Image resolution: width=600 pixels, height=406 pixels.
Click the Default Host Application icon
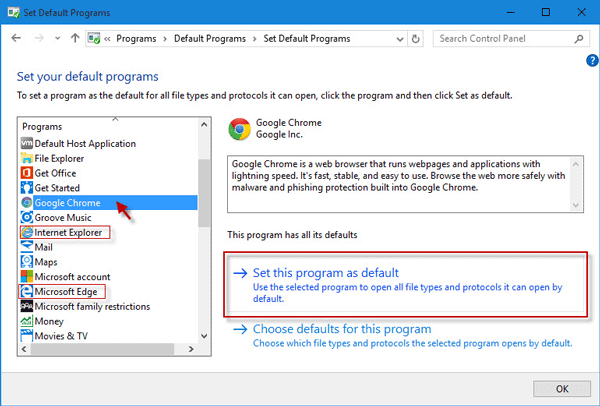[27, 143]
